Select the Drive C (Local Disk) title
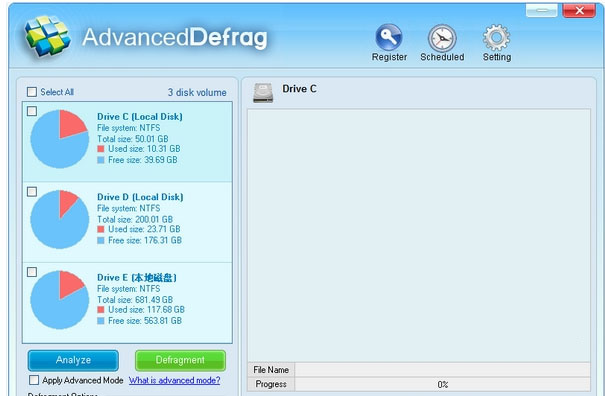Image resolution: width=605 pixels, height=396 pixels. [x=140, y=117]
